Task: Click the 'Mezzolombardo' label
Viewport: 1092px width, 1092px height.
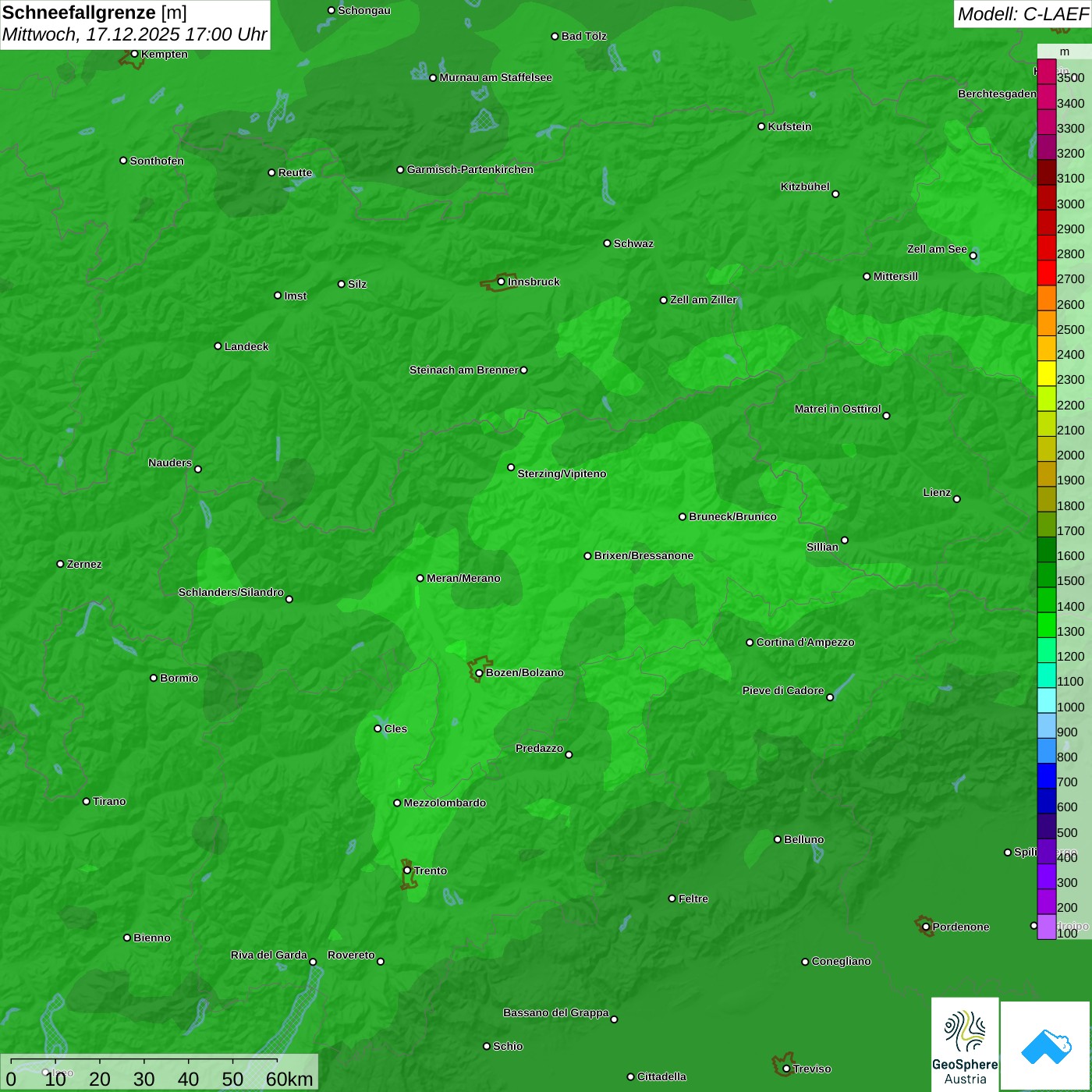Action: click(445, 803)
